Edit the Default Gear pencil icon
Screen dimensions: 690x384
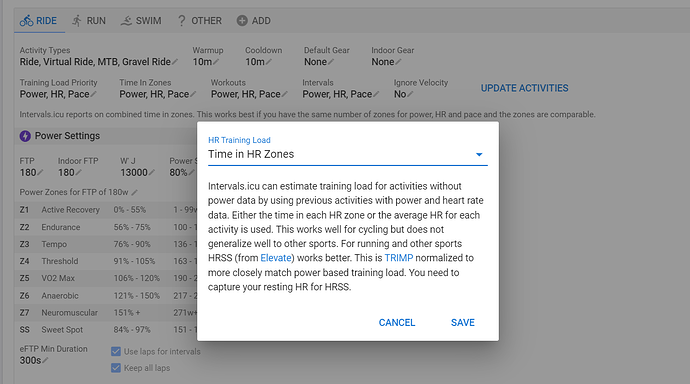(x=330, y=62)
